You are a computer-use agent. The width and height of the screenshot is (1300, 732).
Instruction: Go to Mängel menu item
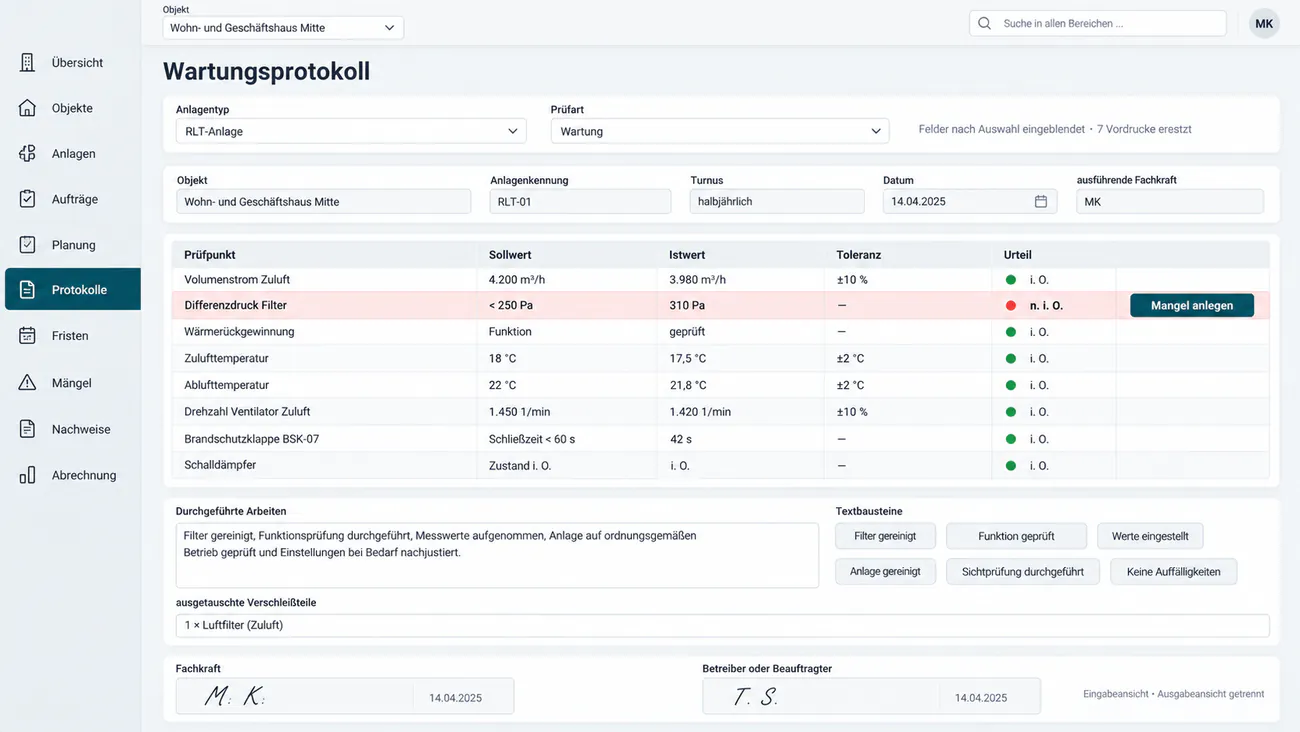point(72,383)
